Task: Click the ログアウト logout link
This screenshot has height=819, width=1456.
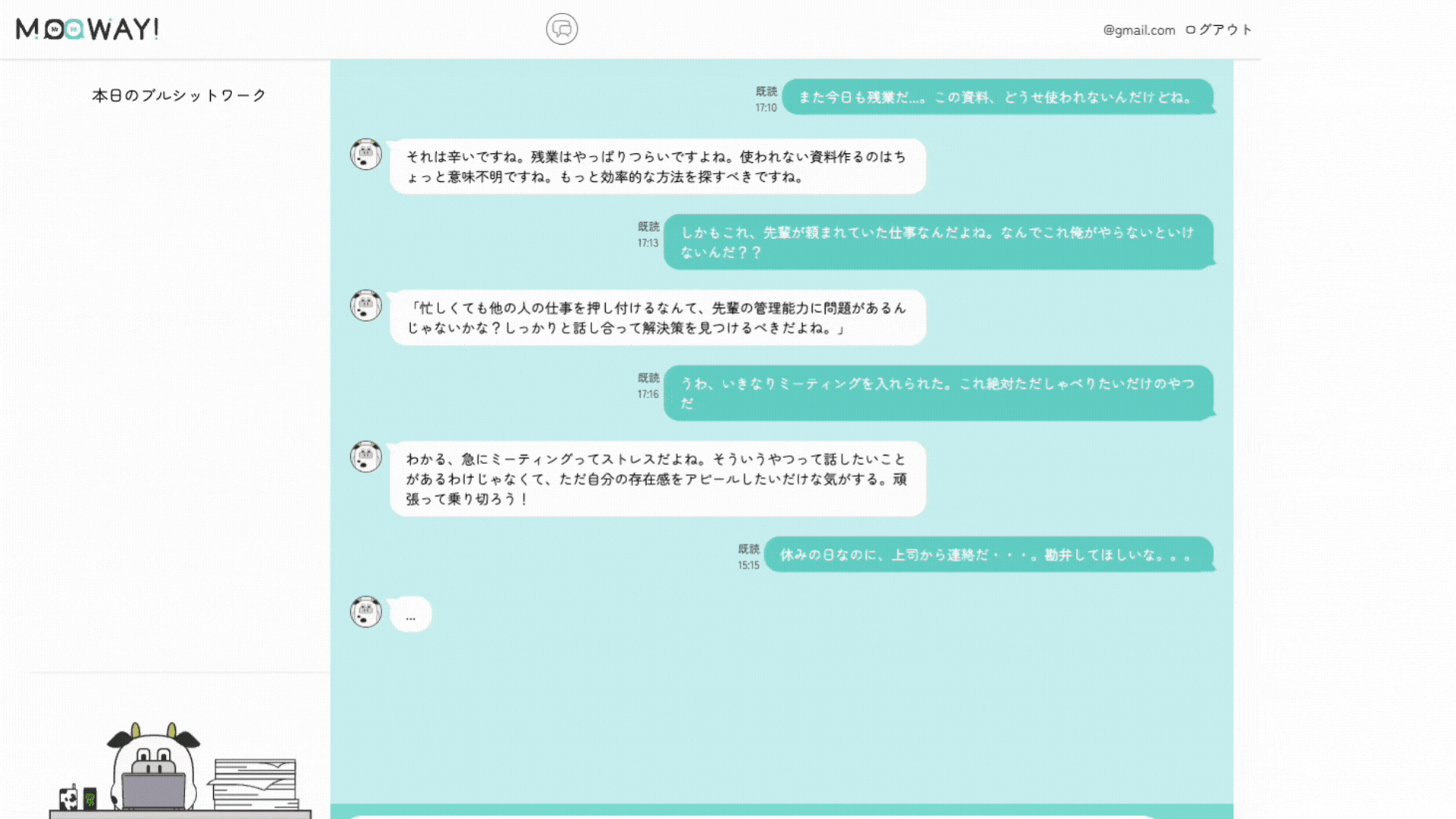Action: click(x=1219, y=30)
